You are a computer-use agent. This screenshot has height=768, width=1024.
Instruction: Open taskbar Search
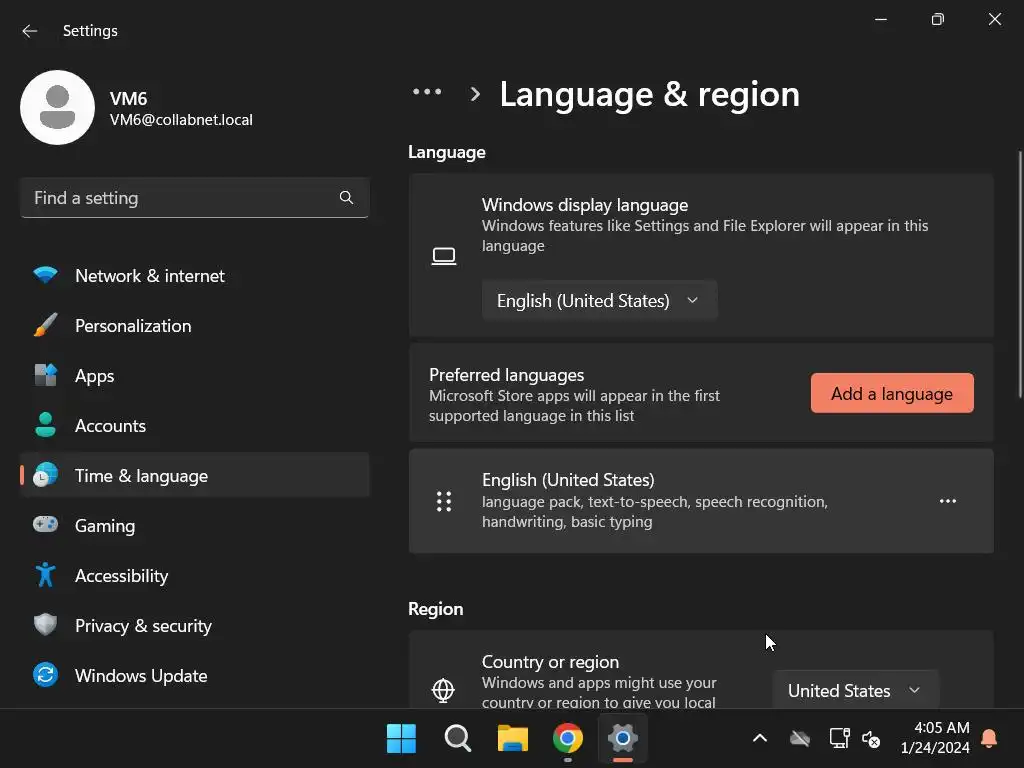(457, 739)
